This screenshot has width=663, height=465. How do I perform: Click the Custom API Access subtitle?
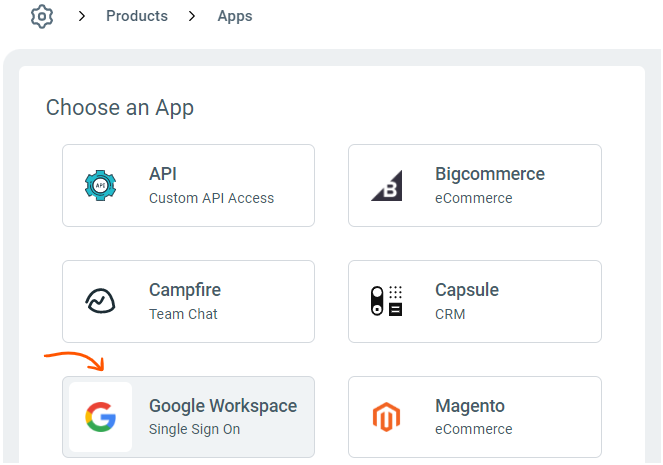tap(211, 198)
